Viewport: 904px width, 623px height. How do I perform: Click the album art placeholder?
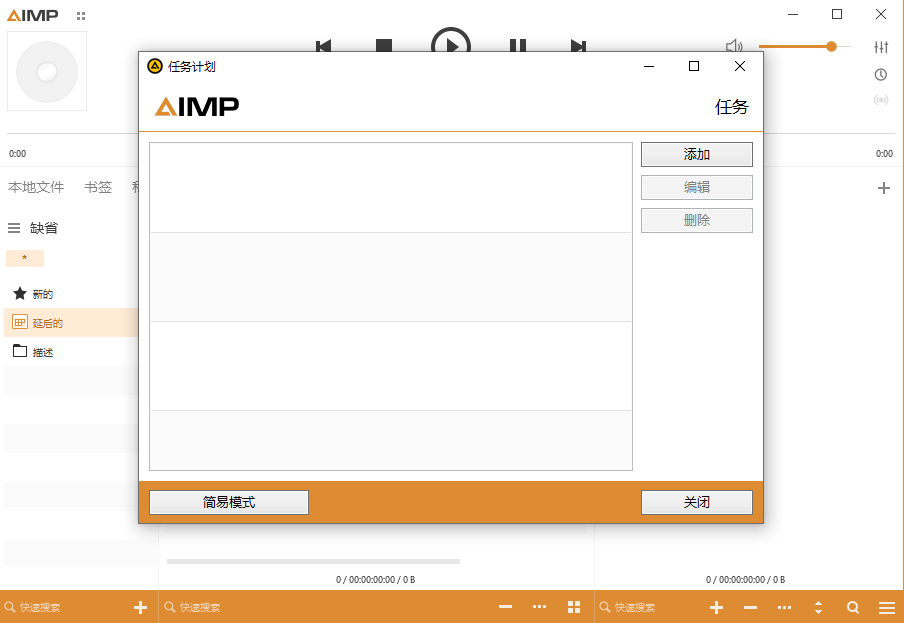tap(47, 71)
